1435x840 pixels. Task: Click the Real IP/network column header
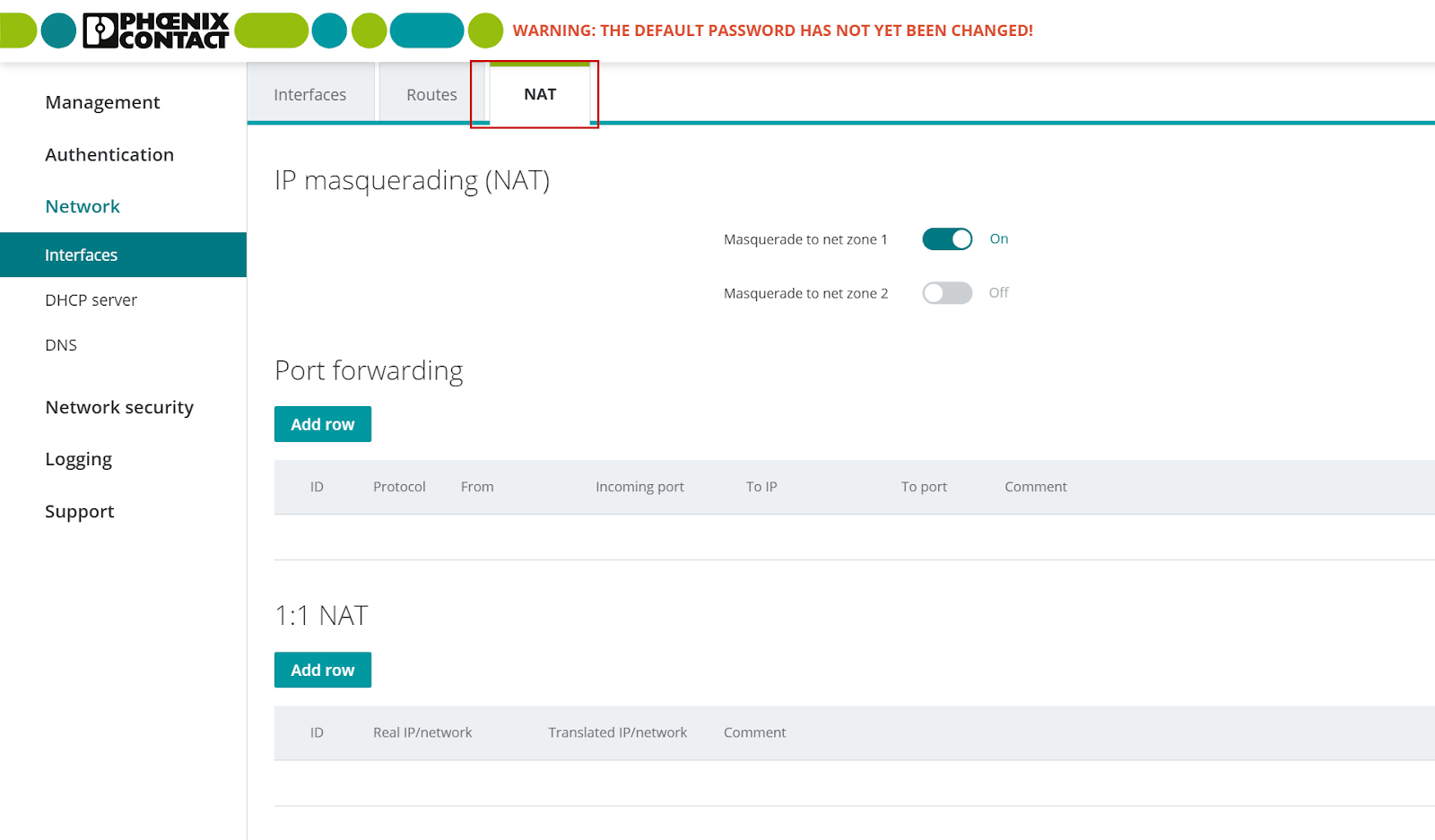[422, 732]
